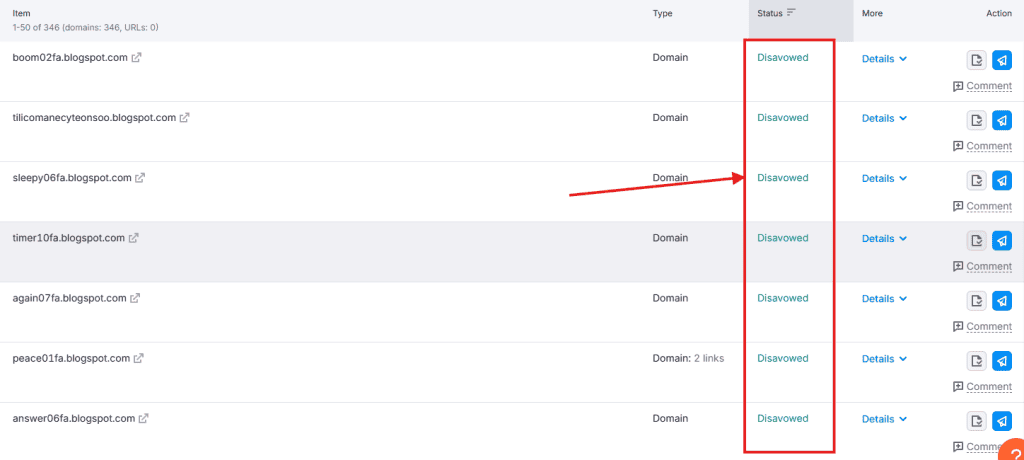
Task: Open external link icon beside boom02fa.blogspot.com
Action: pyautogui.click(x=137, y=58)
